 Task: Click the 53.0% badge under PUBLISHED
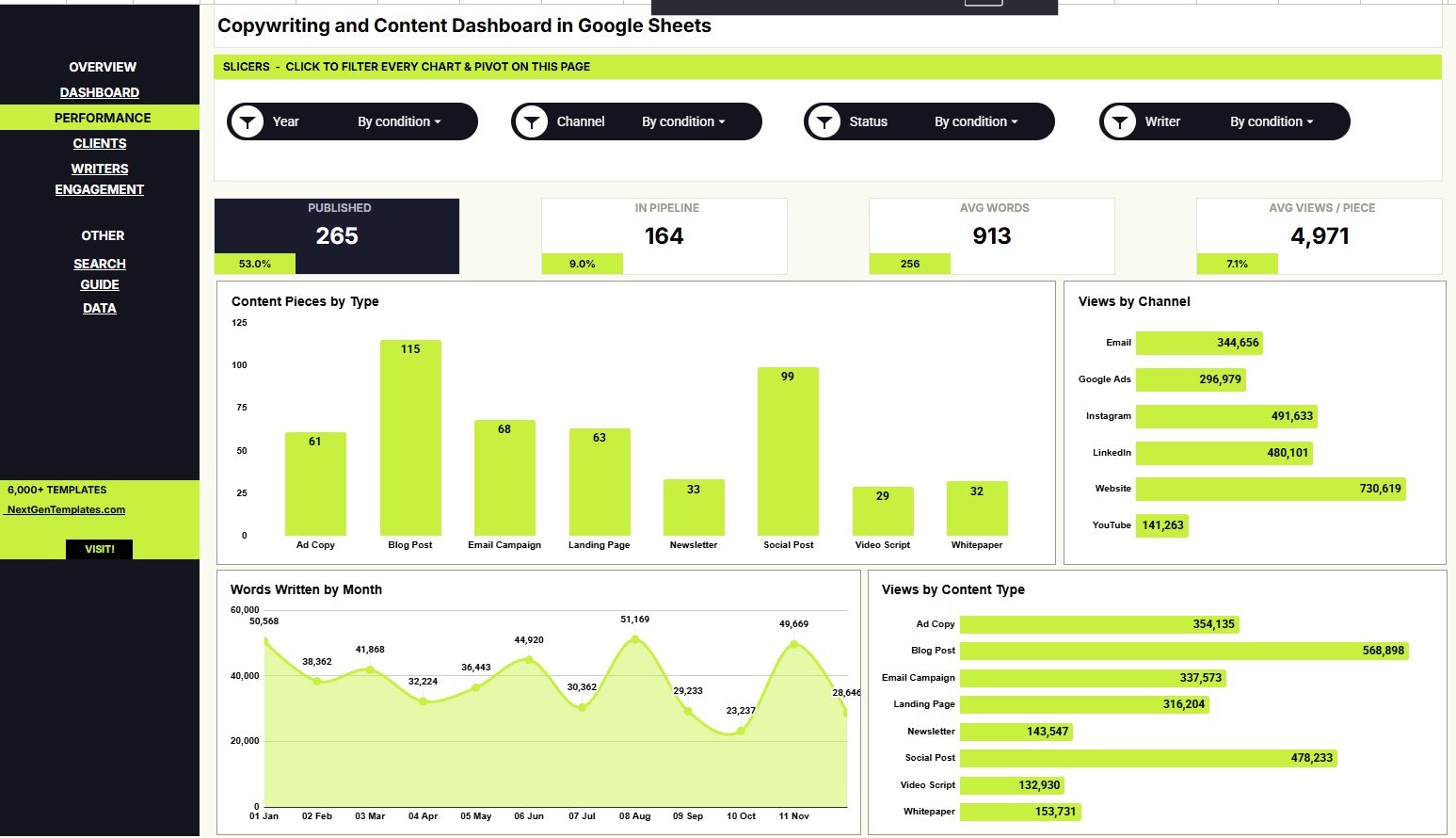pyautogui.click(x=255, y=264)
